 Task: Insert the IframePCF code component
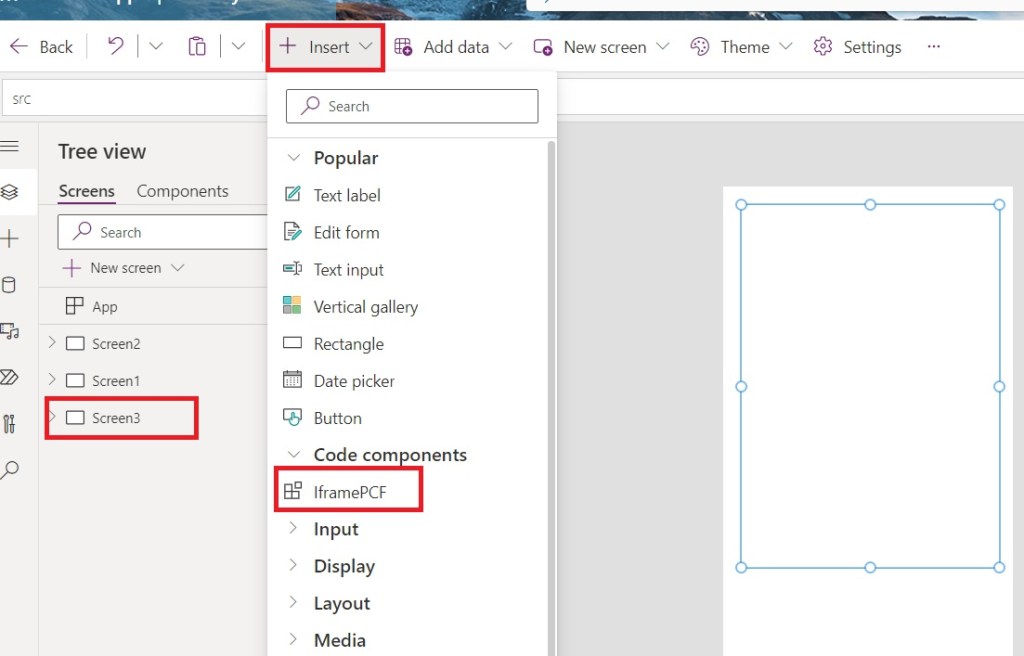tap(348, 491)
